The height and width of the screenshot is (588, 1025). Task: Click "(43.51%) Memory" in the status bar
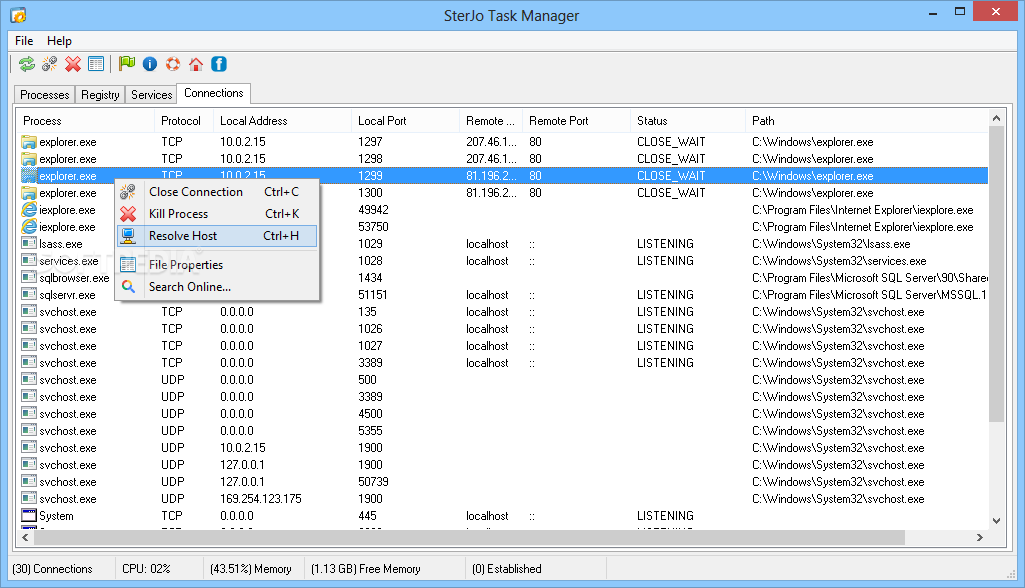250,569
